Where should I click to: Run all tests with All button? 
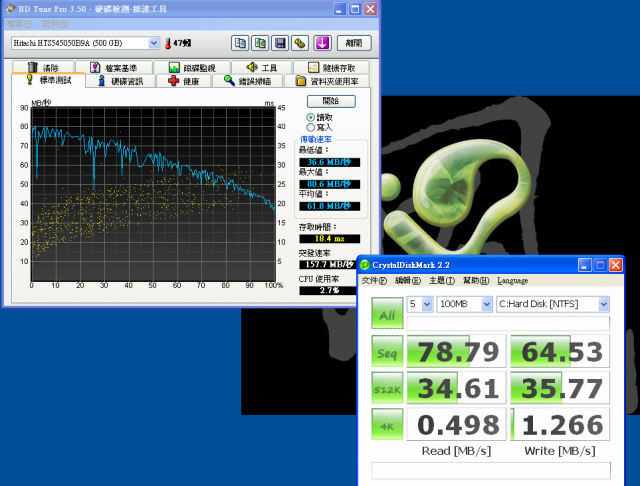[x=387, y=313]
